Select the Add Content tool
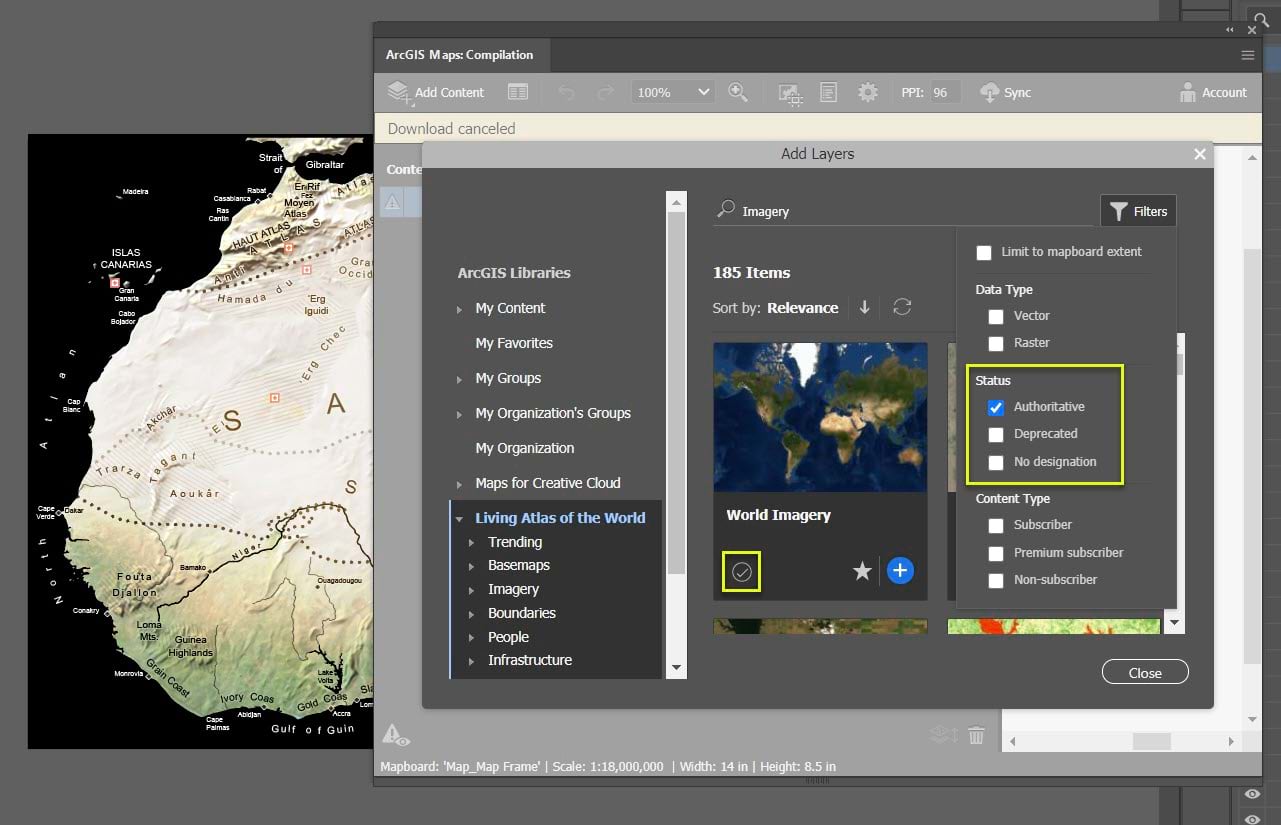 [x=434, y=92]
